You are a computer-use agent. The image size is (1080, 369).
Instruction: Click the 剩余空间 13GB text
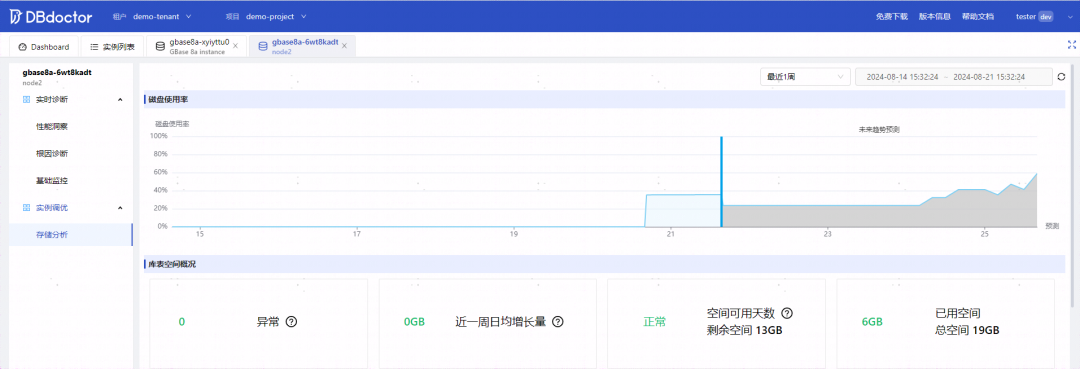[x=745, y=330]
